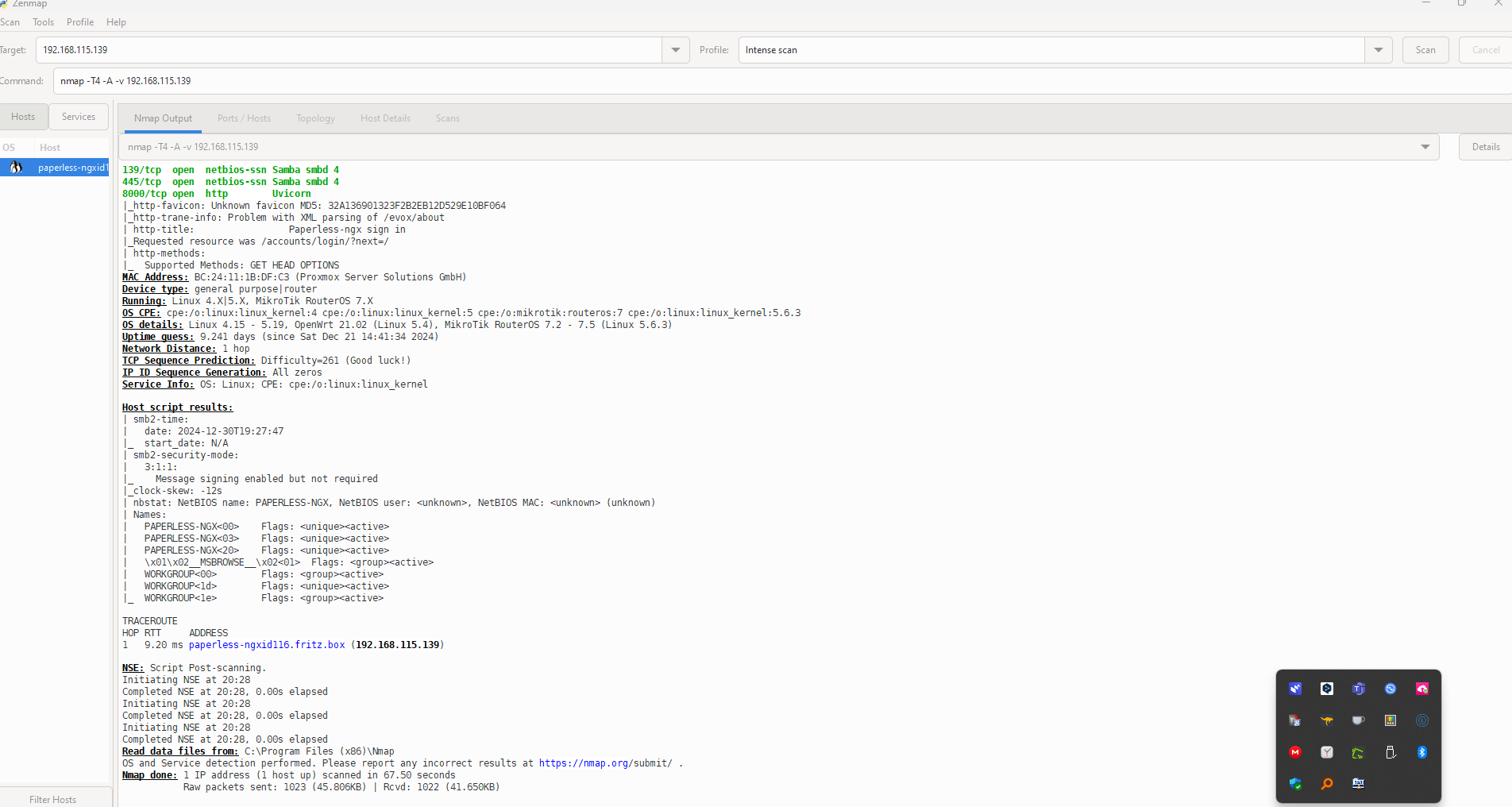Open the Tools menu
The height and width of the screenshot is (807, 1512).
[x=44, y=22]
